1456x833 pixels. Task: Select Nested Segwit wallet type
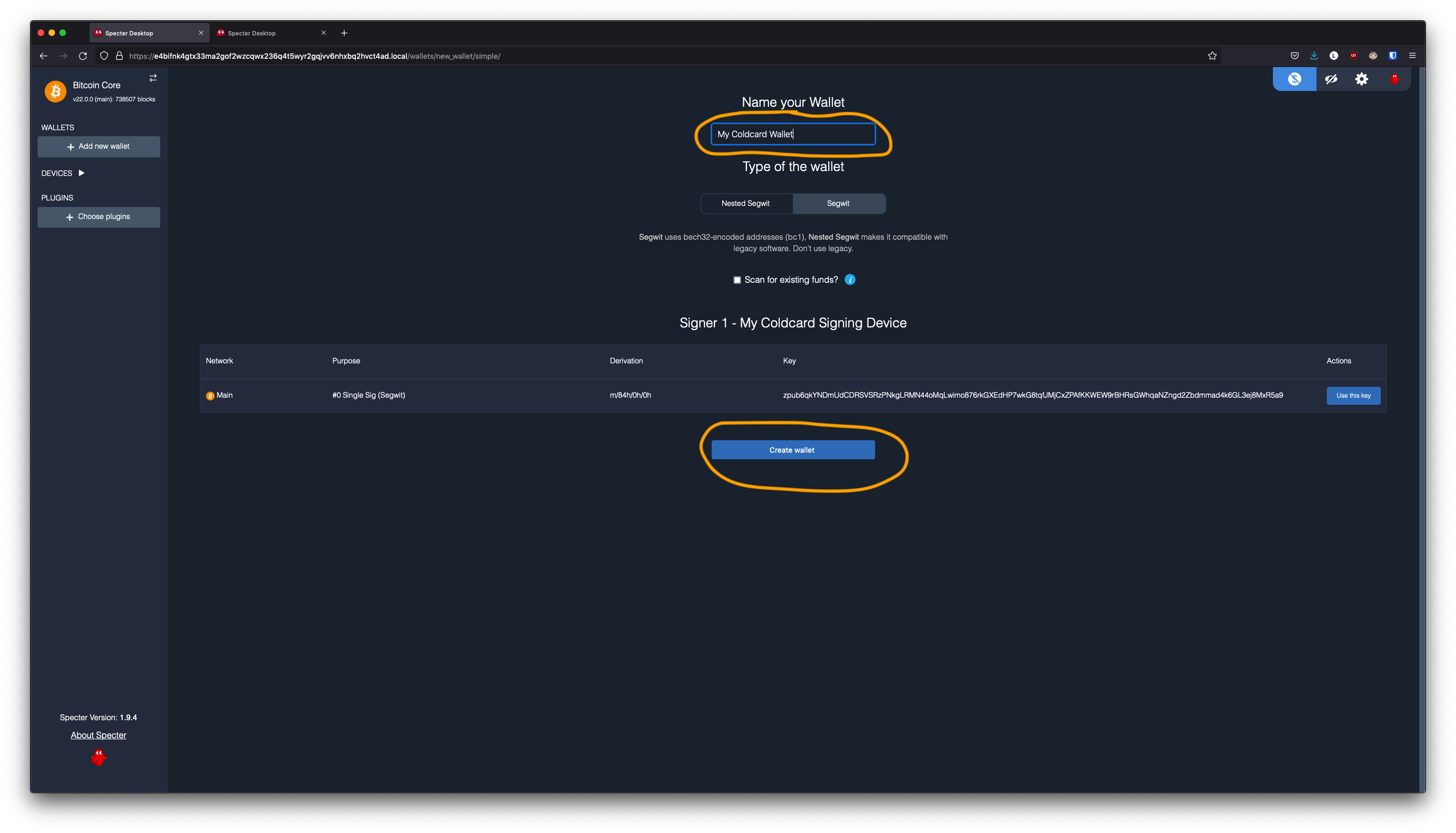(745, 204)
